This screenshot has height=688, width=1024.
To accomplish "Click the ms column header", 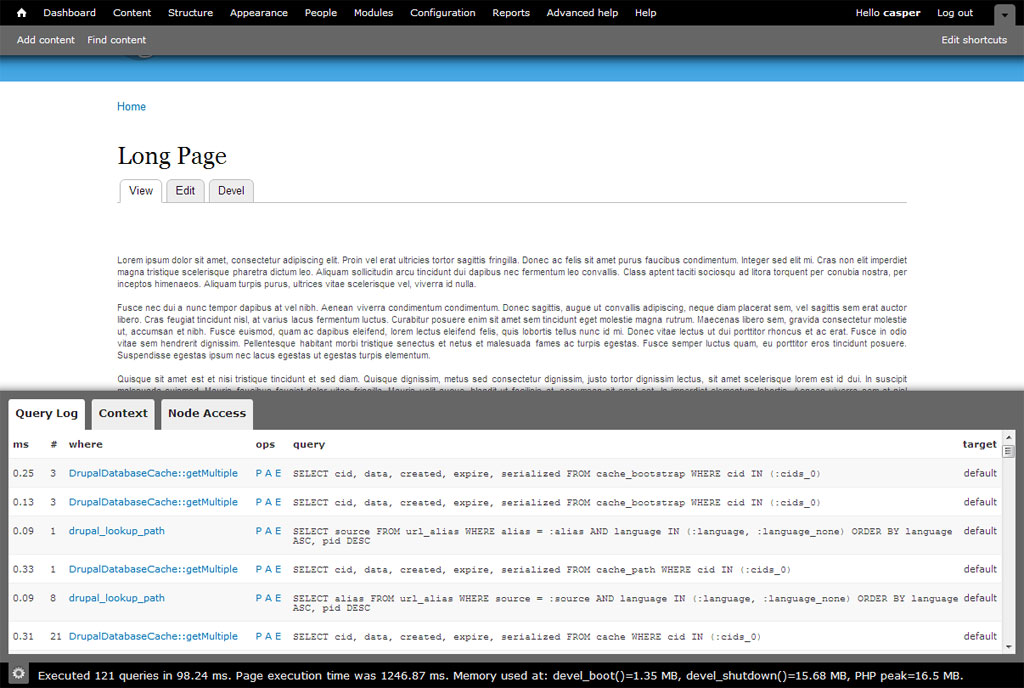I will click(21, 444).
